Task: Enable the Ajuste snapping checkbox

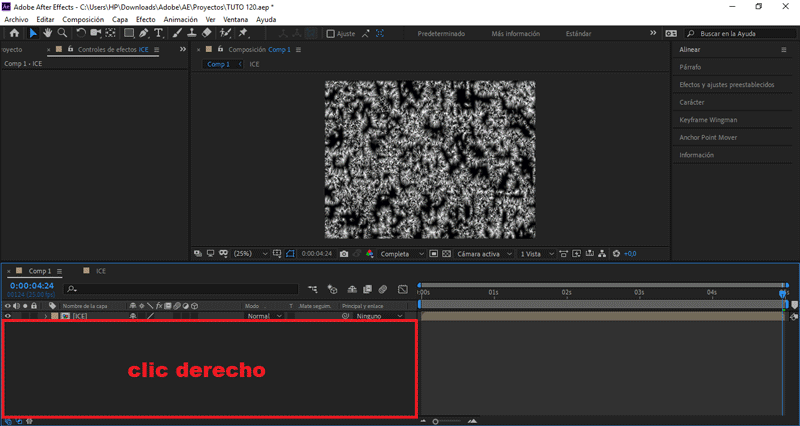Action: 331,33
